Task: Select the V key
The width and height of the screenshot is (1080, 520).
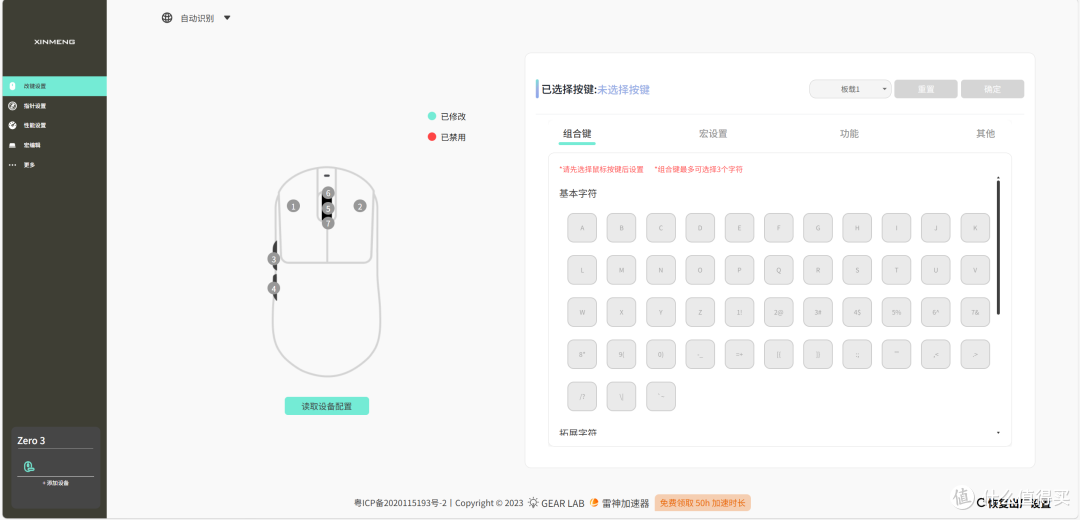Action: [x=975, y=270]
